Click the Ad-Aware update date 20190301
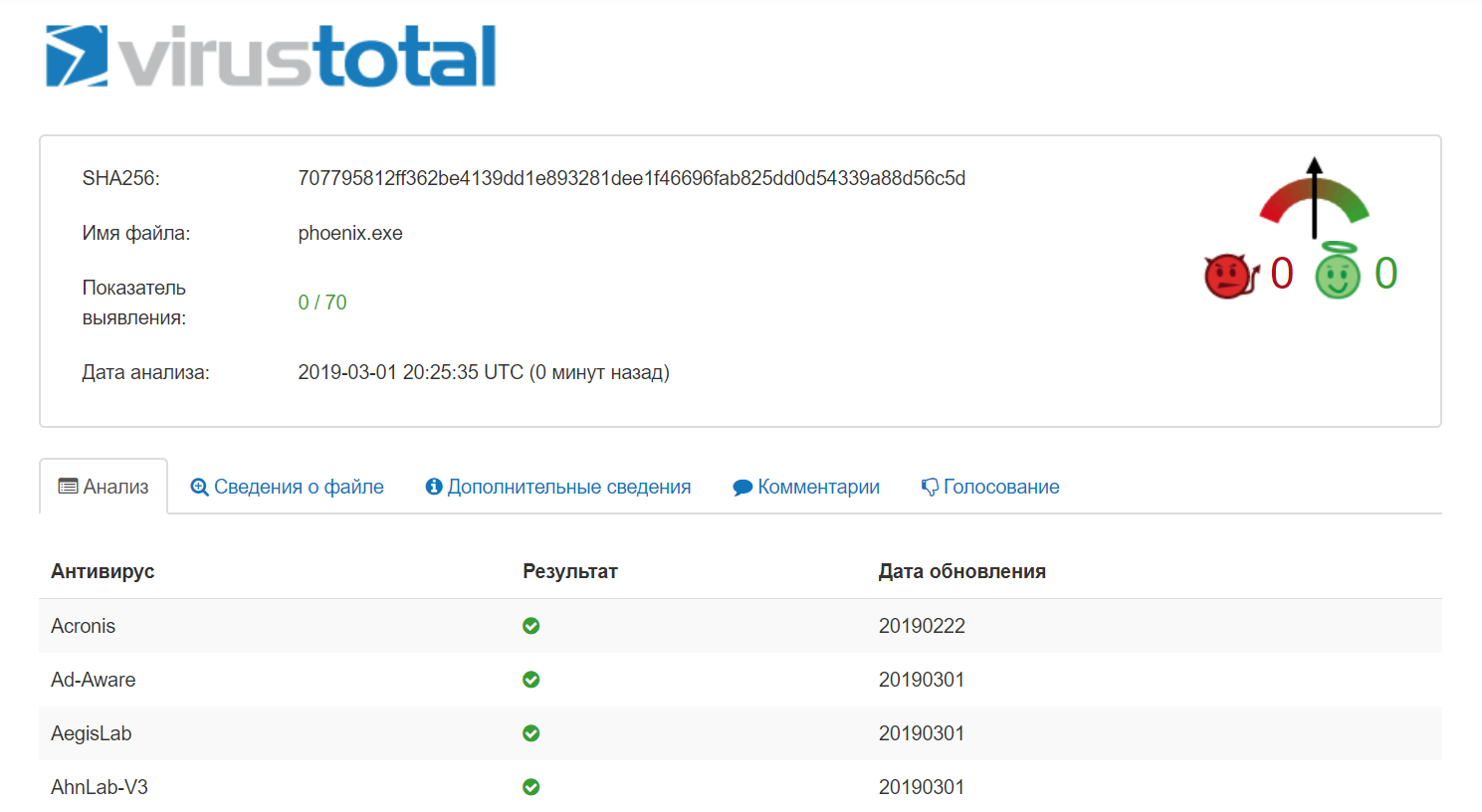 point(922,680)
